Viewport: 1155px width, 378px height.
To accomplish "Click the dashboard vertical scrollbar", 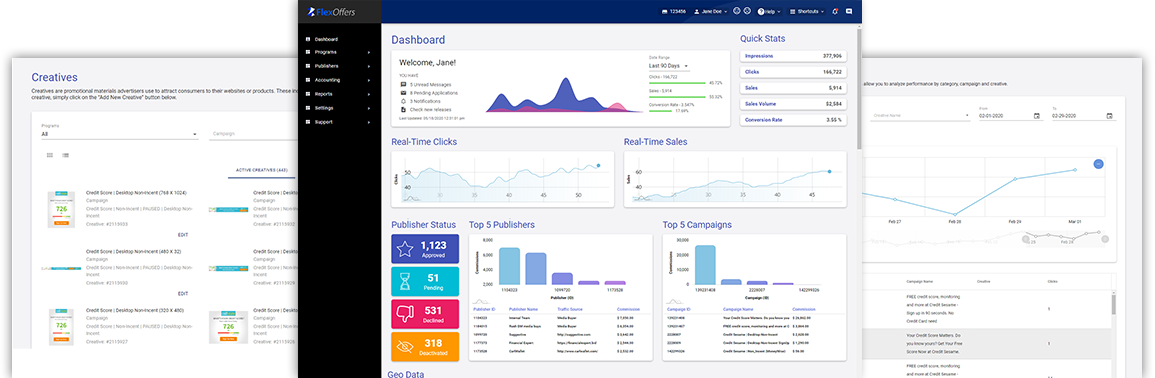I will click(x=858, y=88).
